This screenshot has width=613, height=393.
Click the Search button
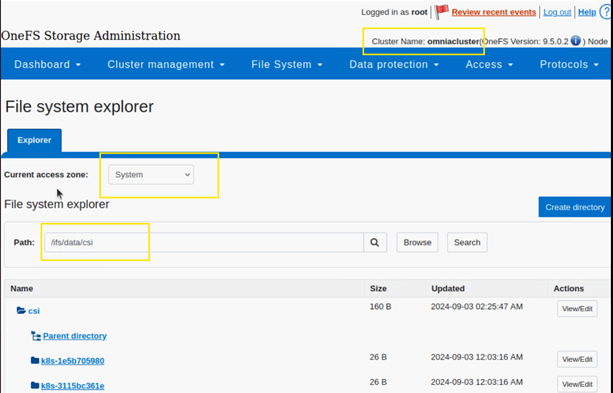coord(467,242)
